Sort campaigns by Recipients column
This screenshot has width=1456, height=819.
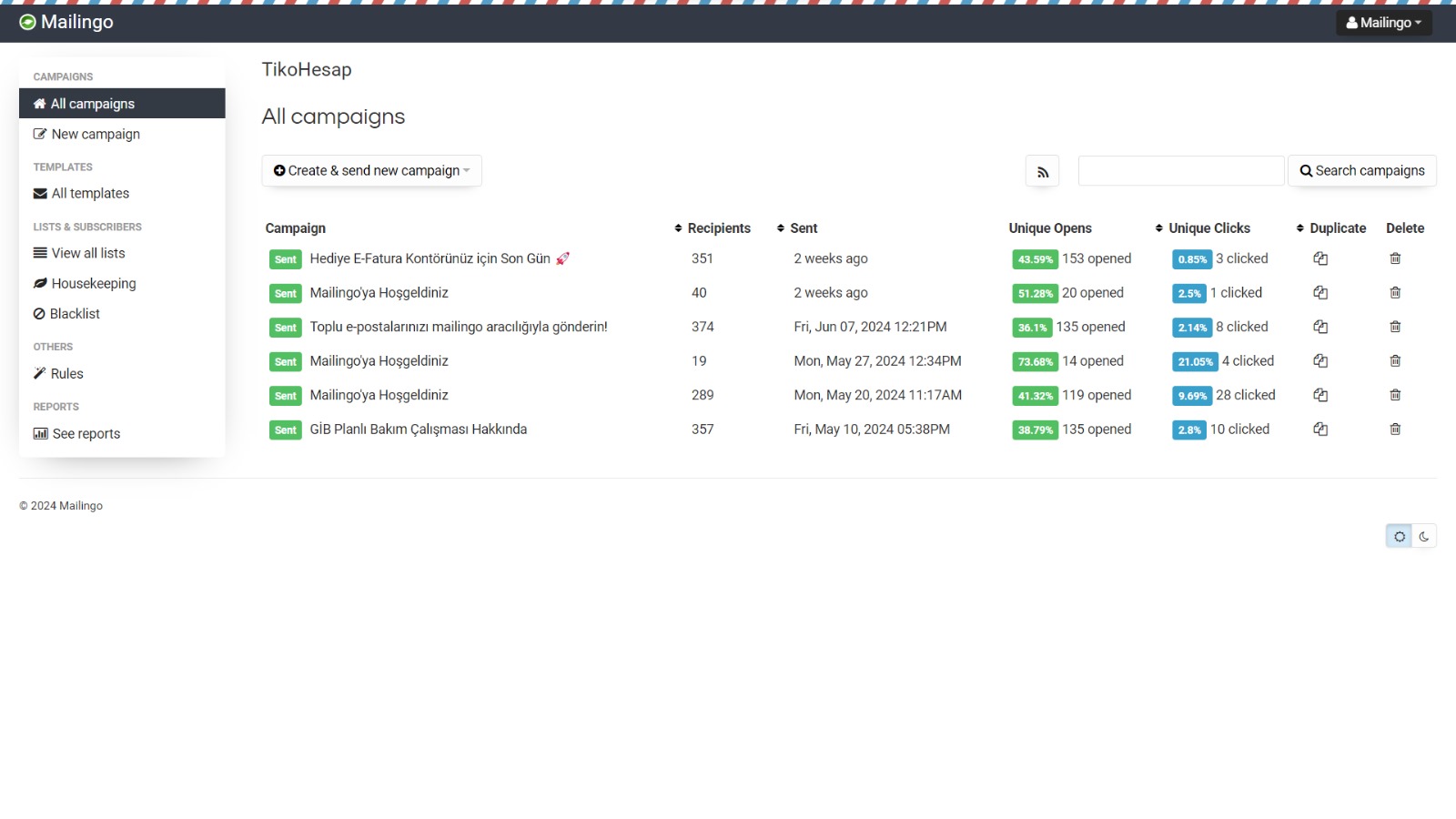(713, 228)
